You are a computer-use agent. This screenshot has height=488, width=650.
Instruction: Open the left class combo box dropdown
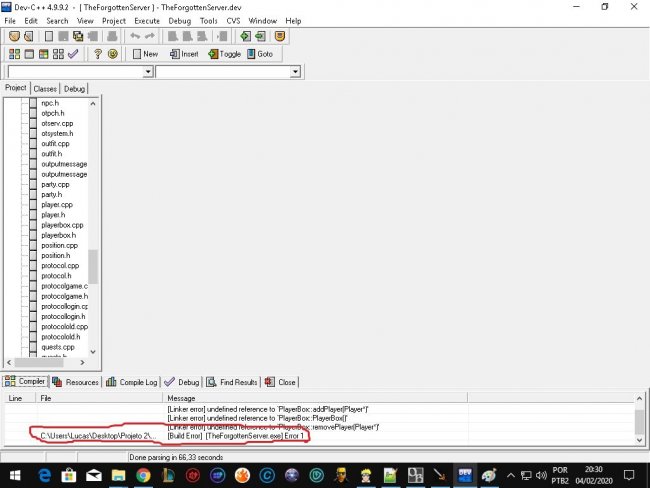click(148, 72)
